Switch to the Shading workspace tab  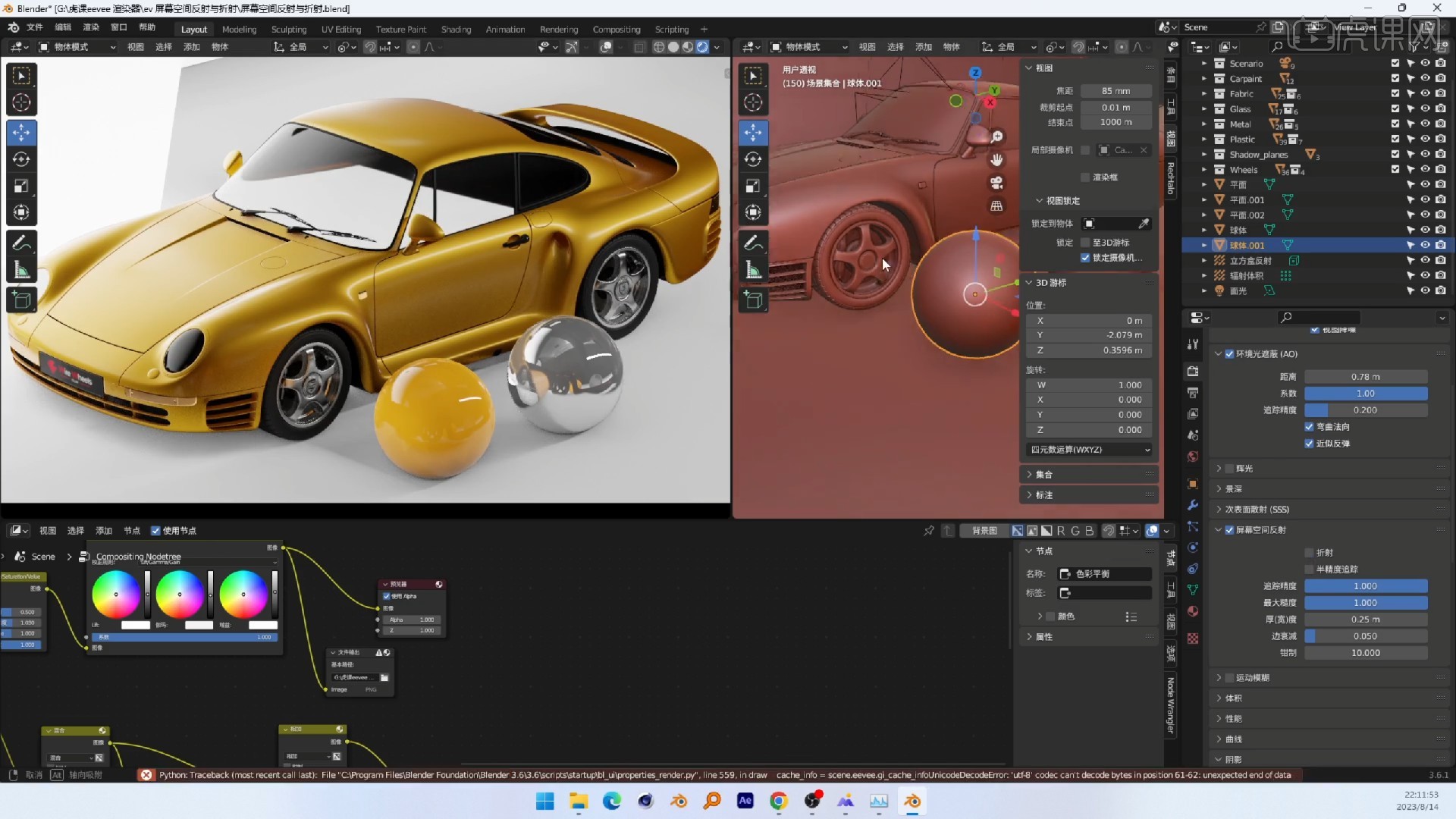coord(455,29)
